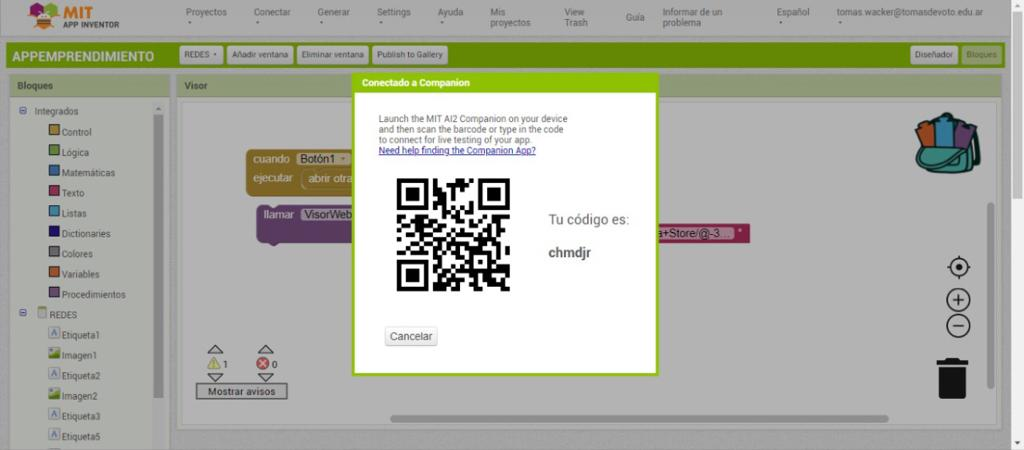
Task: Switch to the Bloques view
Action: pos(982,55)
